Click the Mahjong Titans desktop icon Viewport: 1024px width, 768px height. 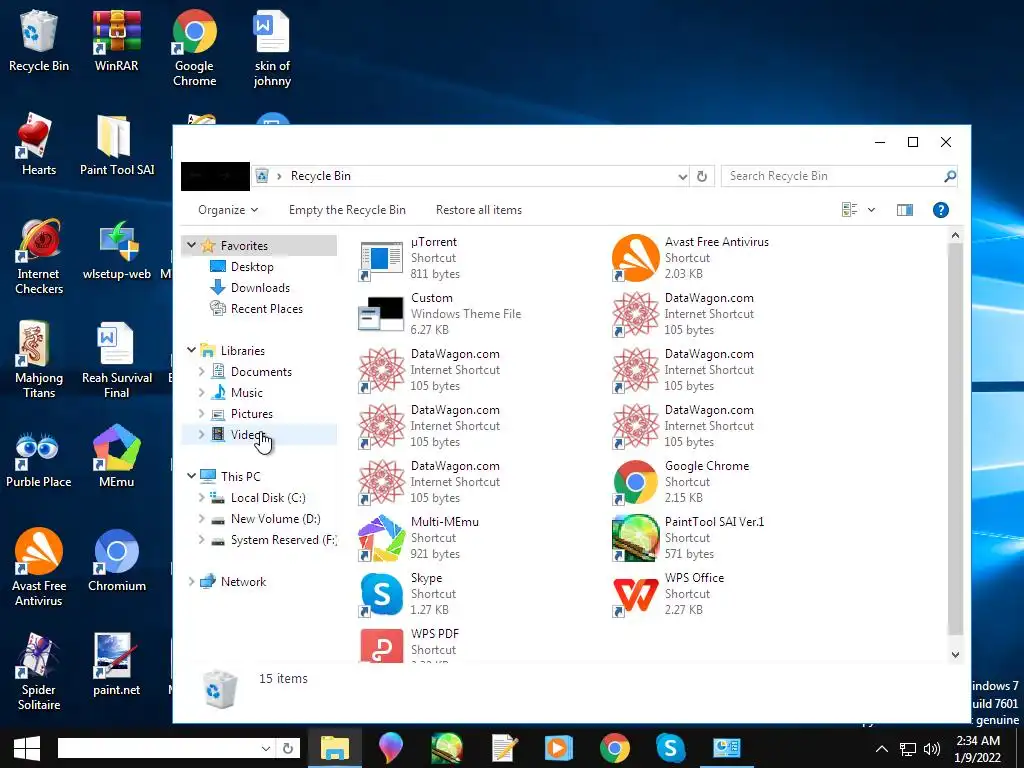point(39,360)
